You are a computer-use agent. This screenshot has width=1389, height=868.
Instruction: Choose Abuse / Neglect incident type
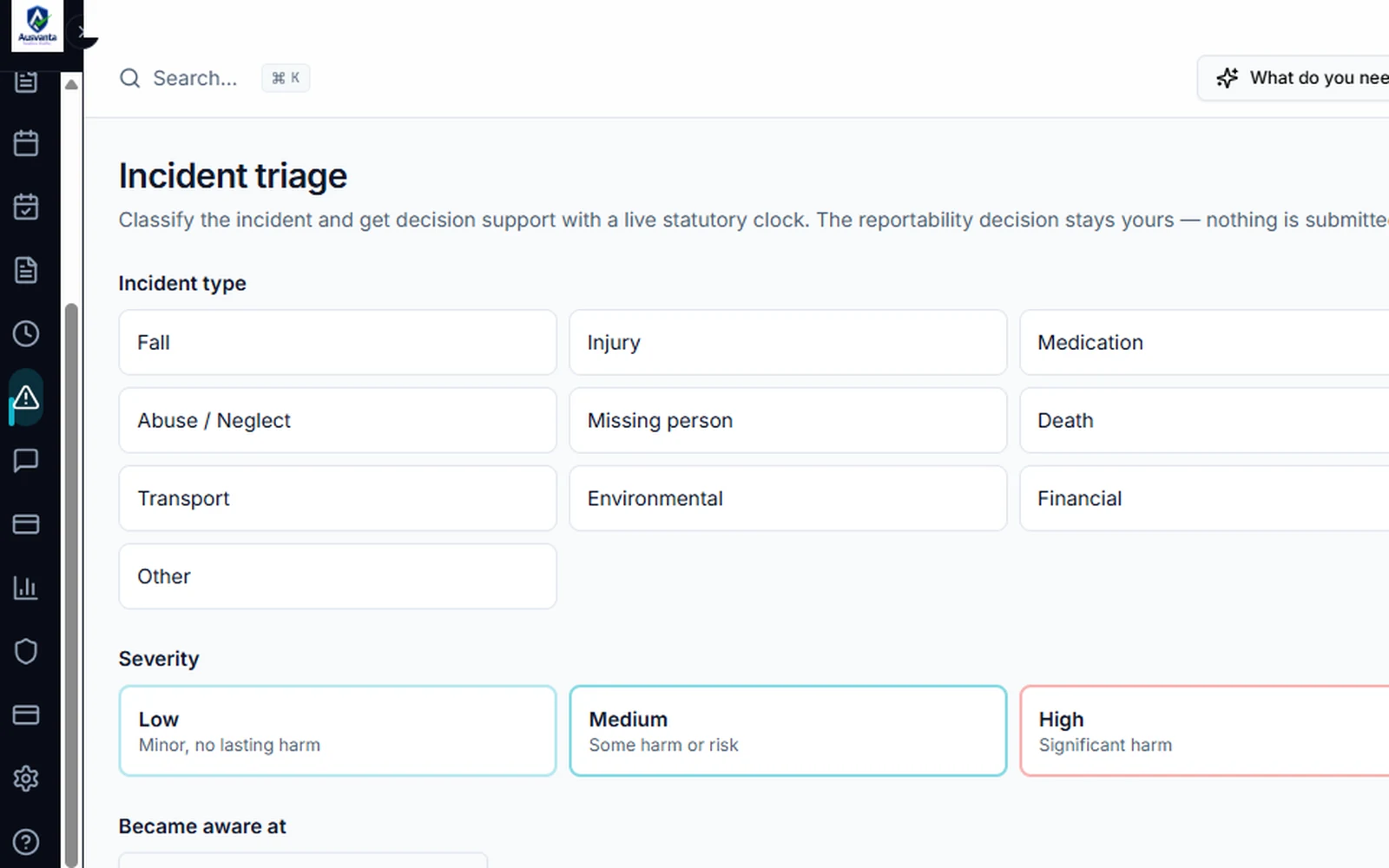coord(338,420)
